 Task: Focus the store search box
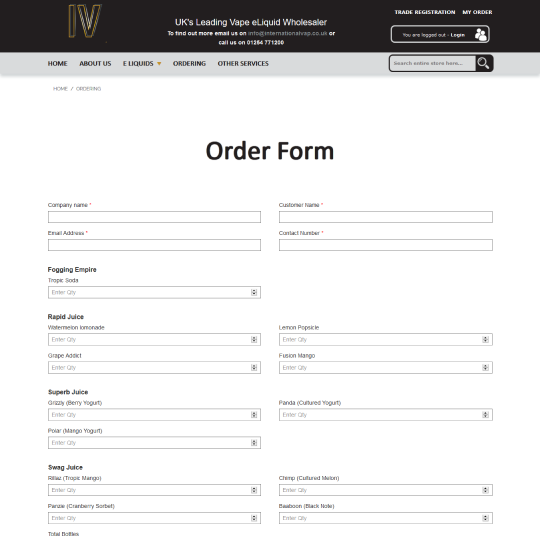coord(433,63)
